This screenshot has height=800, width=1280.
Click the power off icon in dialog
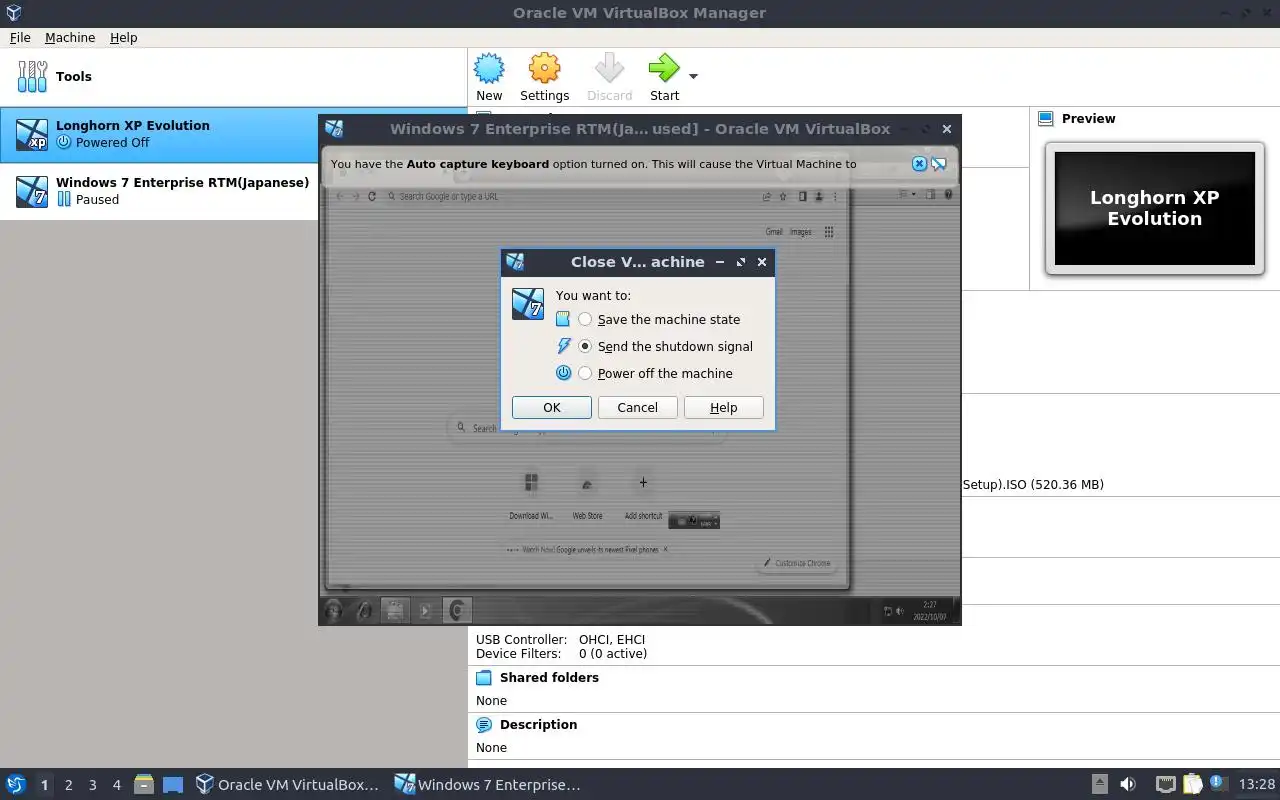point(563,373)
